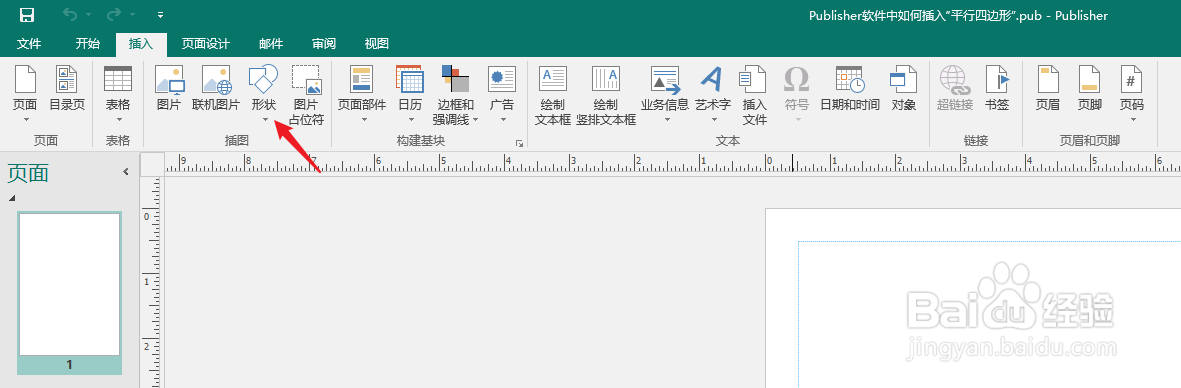Image resolution: width=1181 pixels, height=388 pixels.
Task: Open the 形状 shapes gallery
Action: (x=264, y=94)
